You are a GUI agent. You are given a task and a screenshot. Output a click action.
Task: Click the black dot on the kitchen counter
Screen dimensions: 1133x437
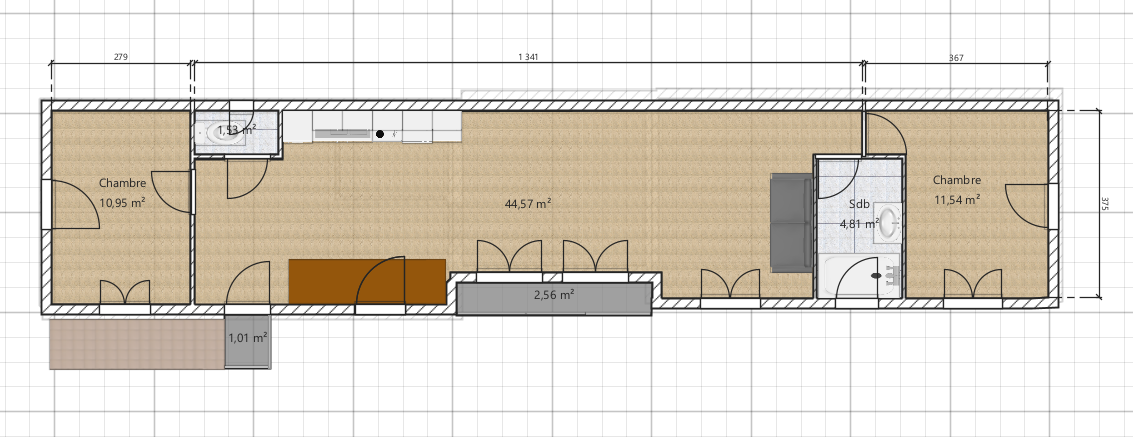point(380,134)
